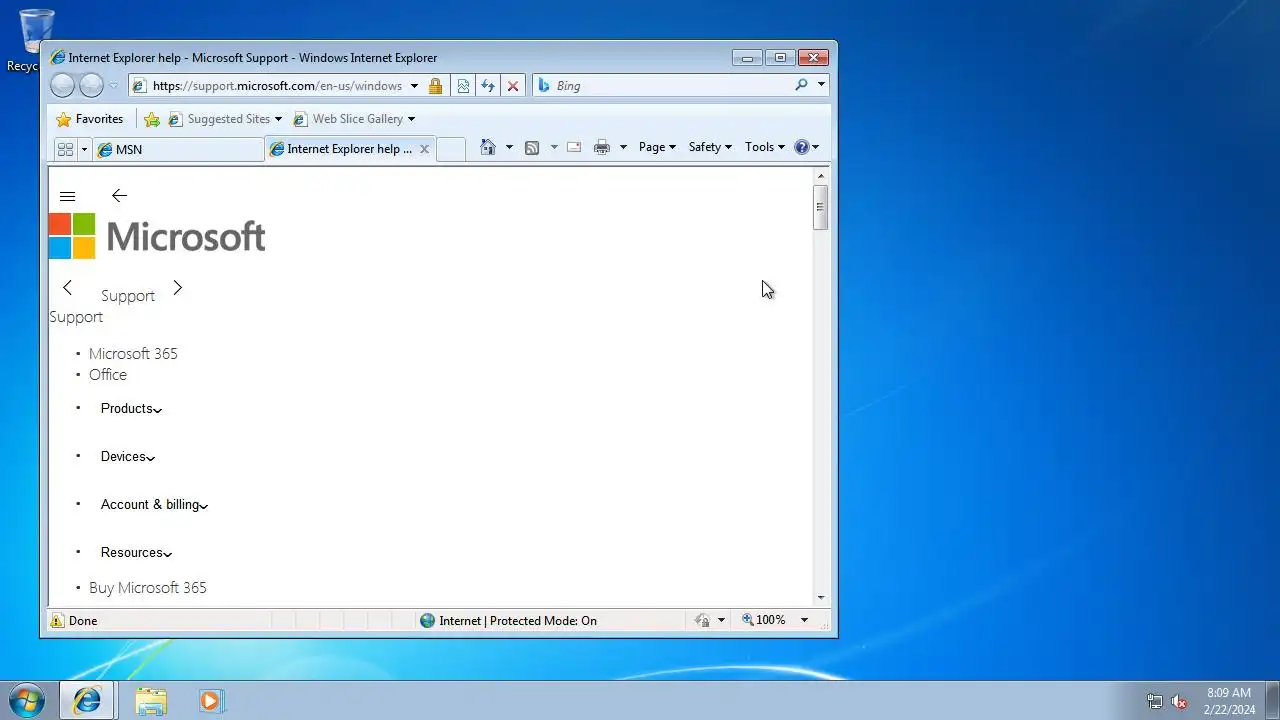Click the Internet Explorer taskbar icon
The width and height of the screenshot is (1280, 720).
pyautogui.click(x=87, y=701)
